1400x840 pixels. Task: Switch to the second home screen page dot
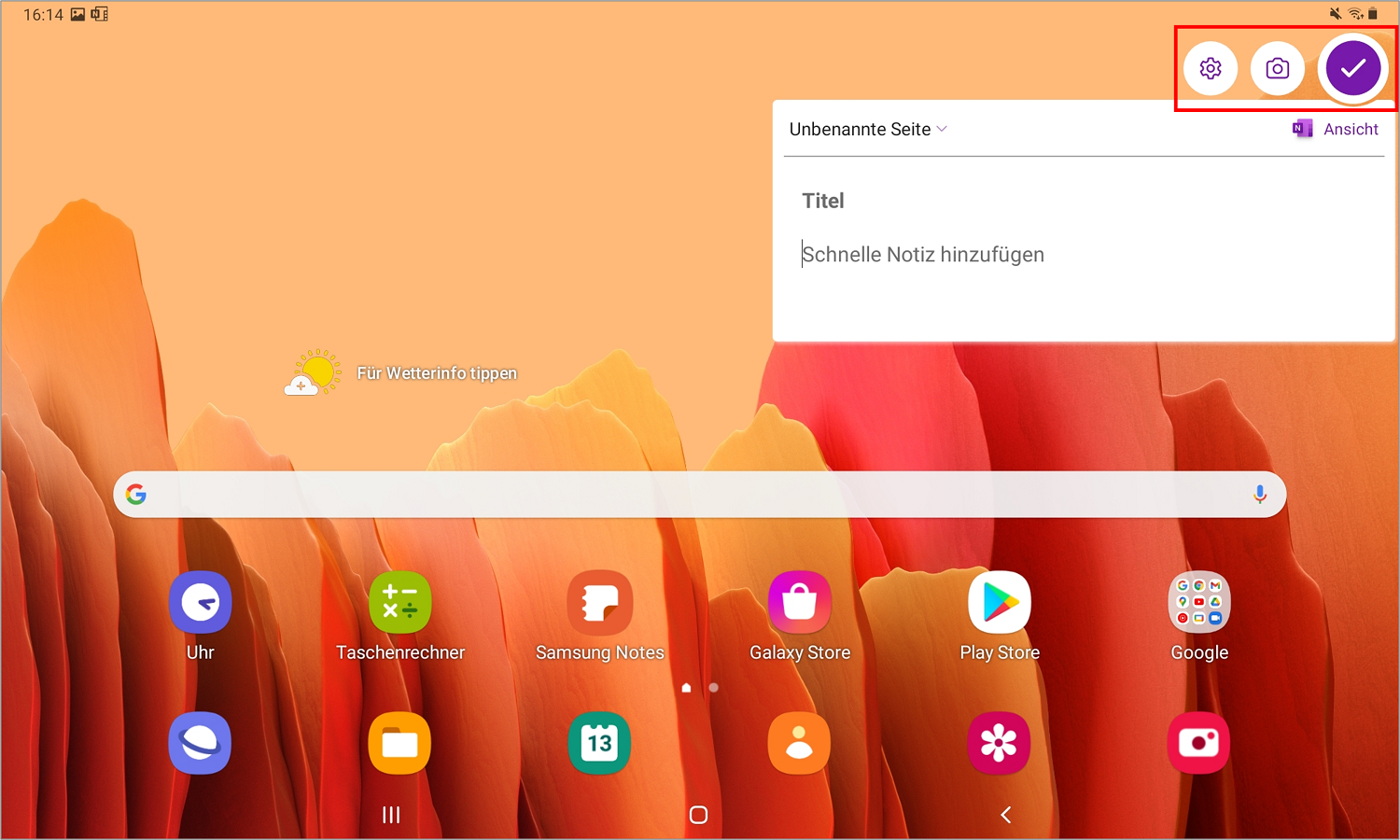[x=713, y=688]
